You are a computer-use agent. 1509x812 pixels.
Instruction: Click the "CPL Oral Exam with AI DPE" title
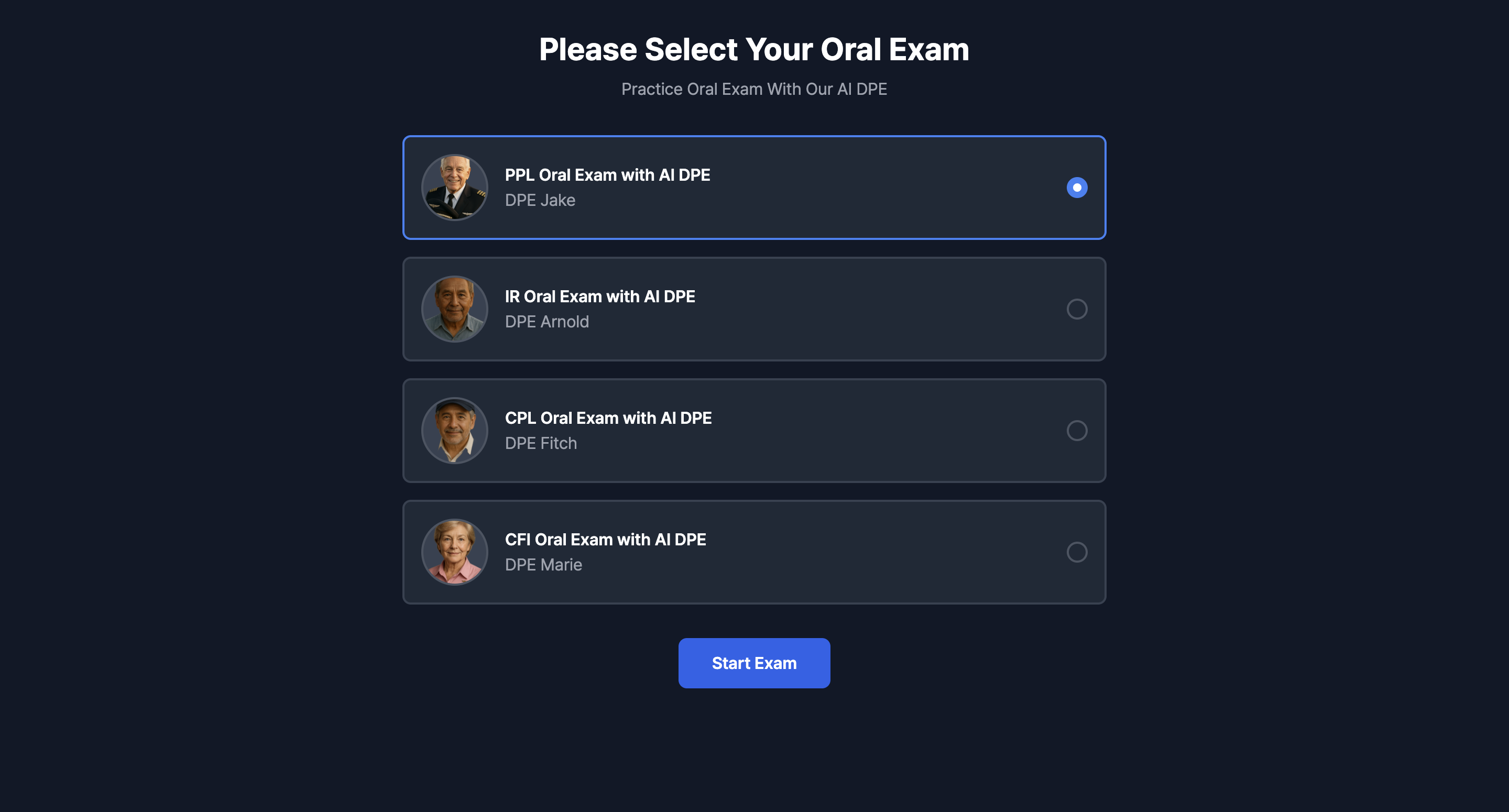[x=608, y=418]
